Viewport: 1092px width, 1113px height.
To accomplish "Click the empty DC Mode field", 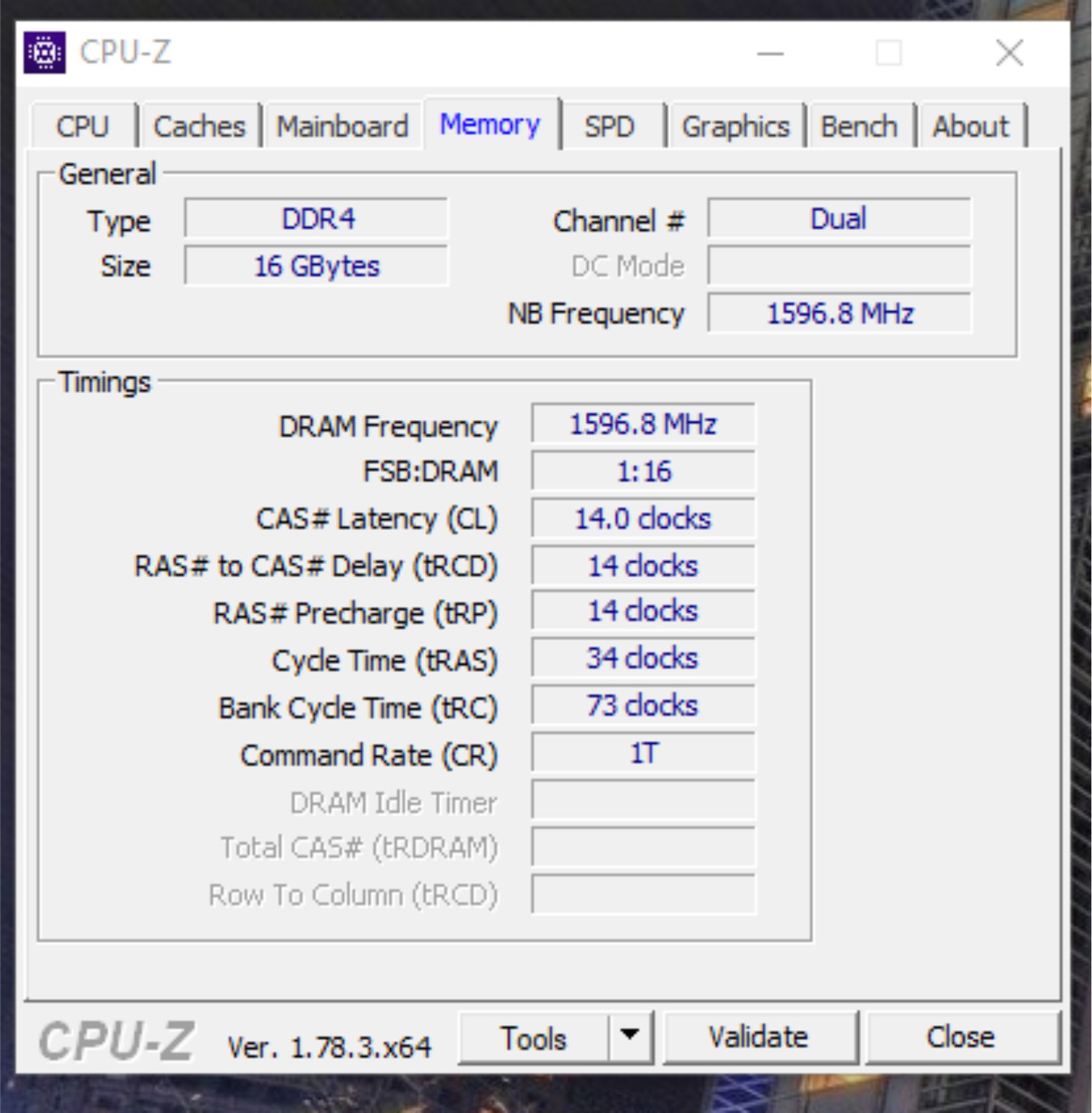I will (x=839, y=266).
